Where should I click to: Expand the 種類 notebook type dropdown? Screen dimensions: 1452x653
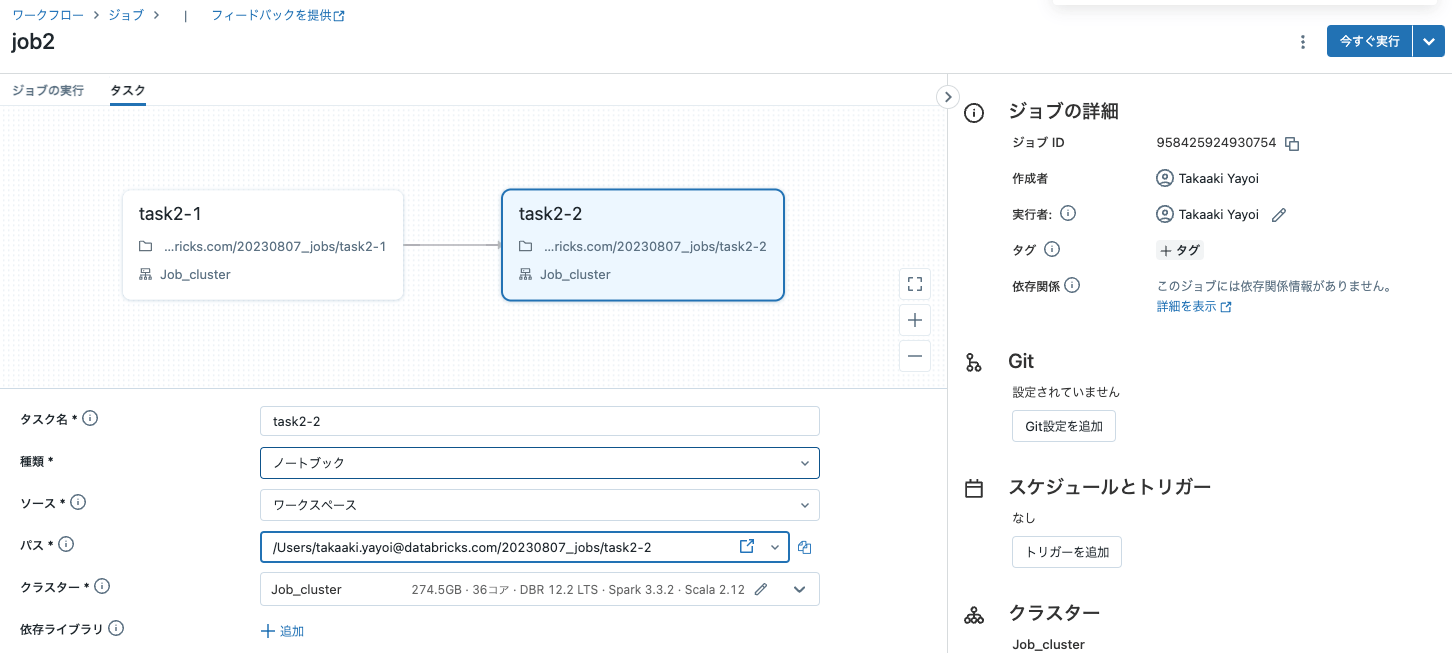(x=539, y=463)
